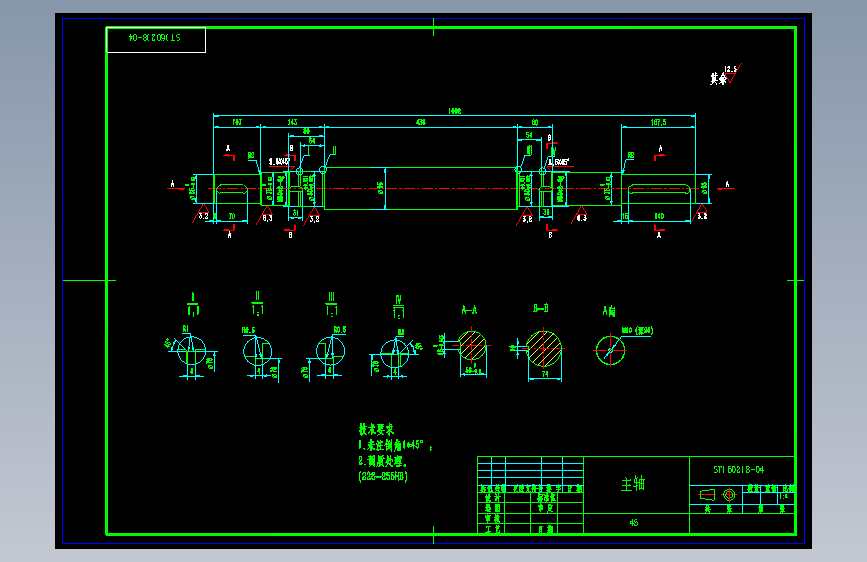The height and width of the screenshot is (562, 867).
Task: Click the A向 end-view circle
Action: (x=610, y=350)
